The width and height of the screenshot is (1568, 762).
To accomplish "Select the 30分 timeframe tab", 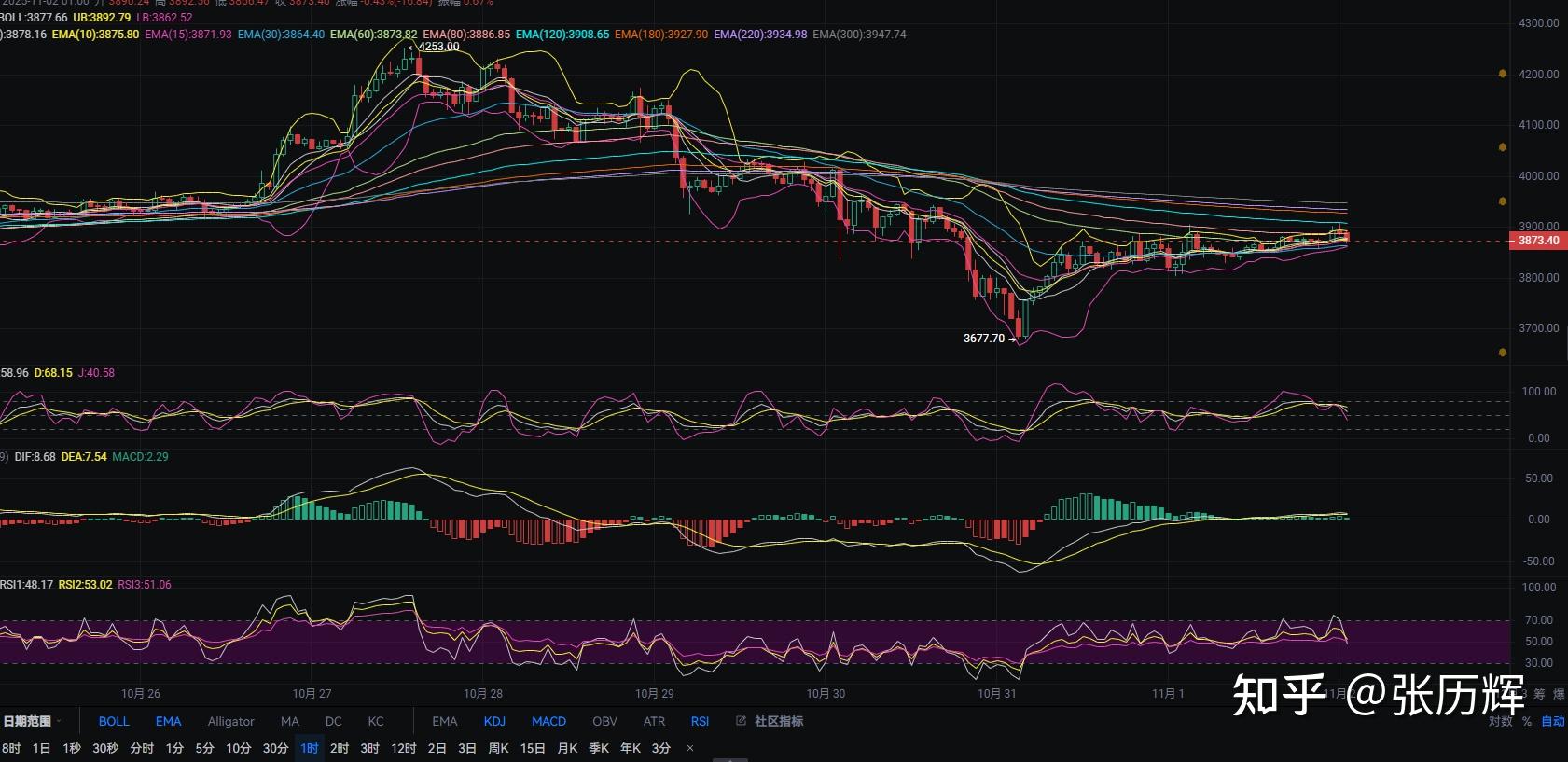I will (275, 748).
